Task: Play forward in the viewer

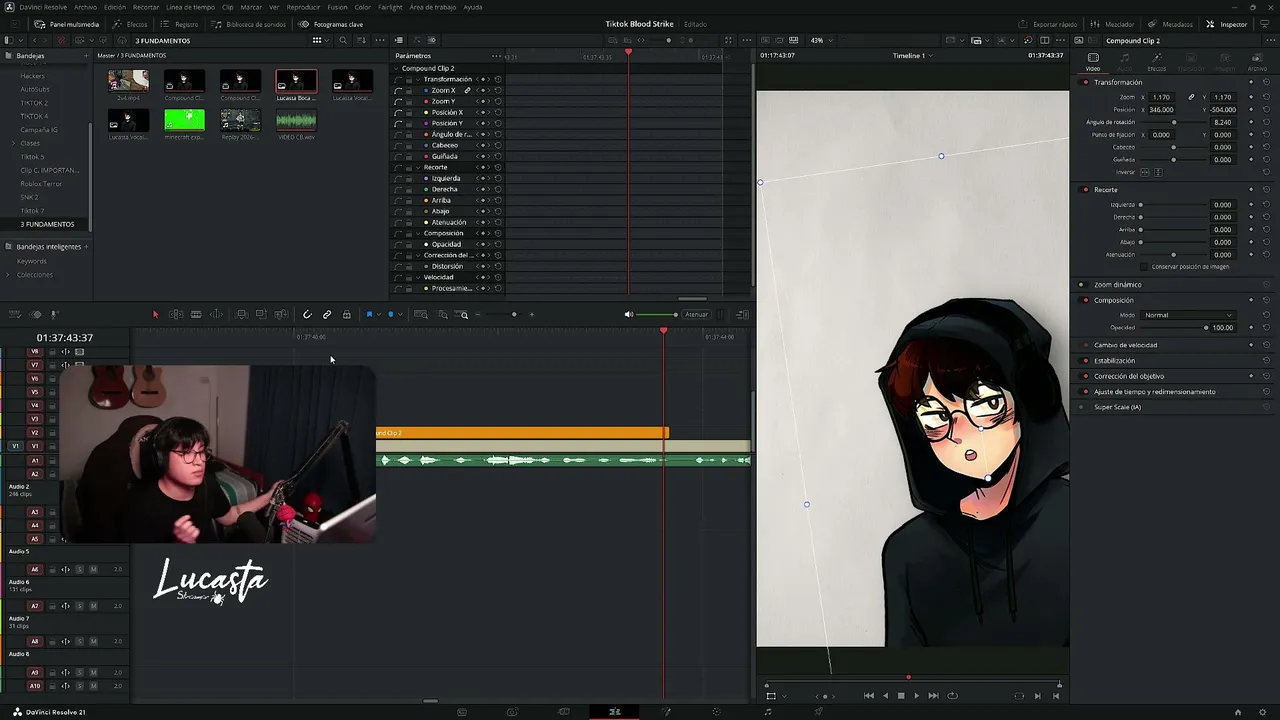Action: coord(916,696)
